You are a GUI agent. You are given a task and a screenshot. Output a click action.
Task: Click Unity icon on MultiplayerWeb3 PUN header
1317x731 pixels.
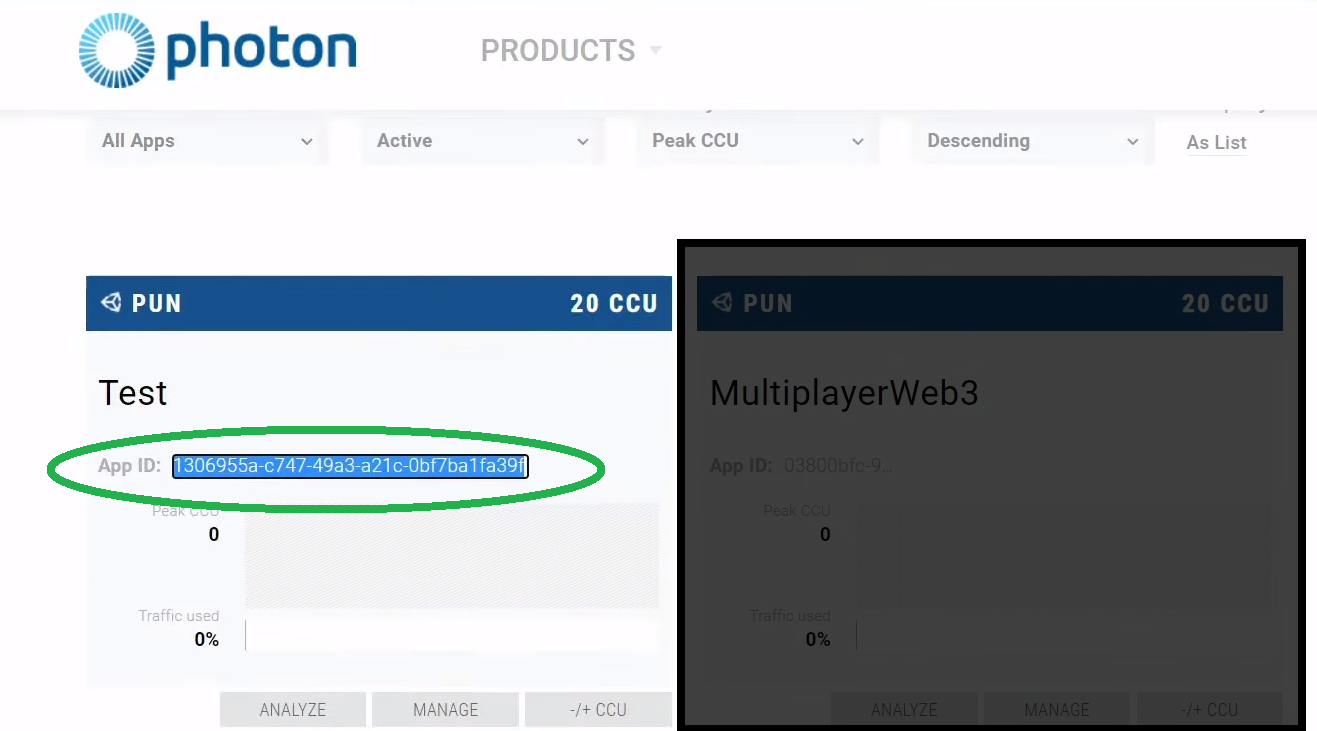722,303
